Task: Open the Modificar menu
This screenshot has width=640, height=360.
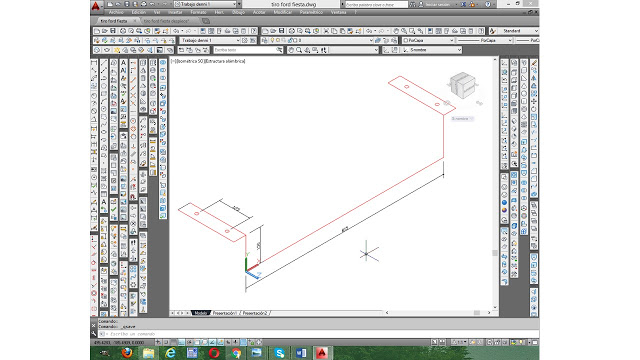Action: pos(282,13)
